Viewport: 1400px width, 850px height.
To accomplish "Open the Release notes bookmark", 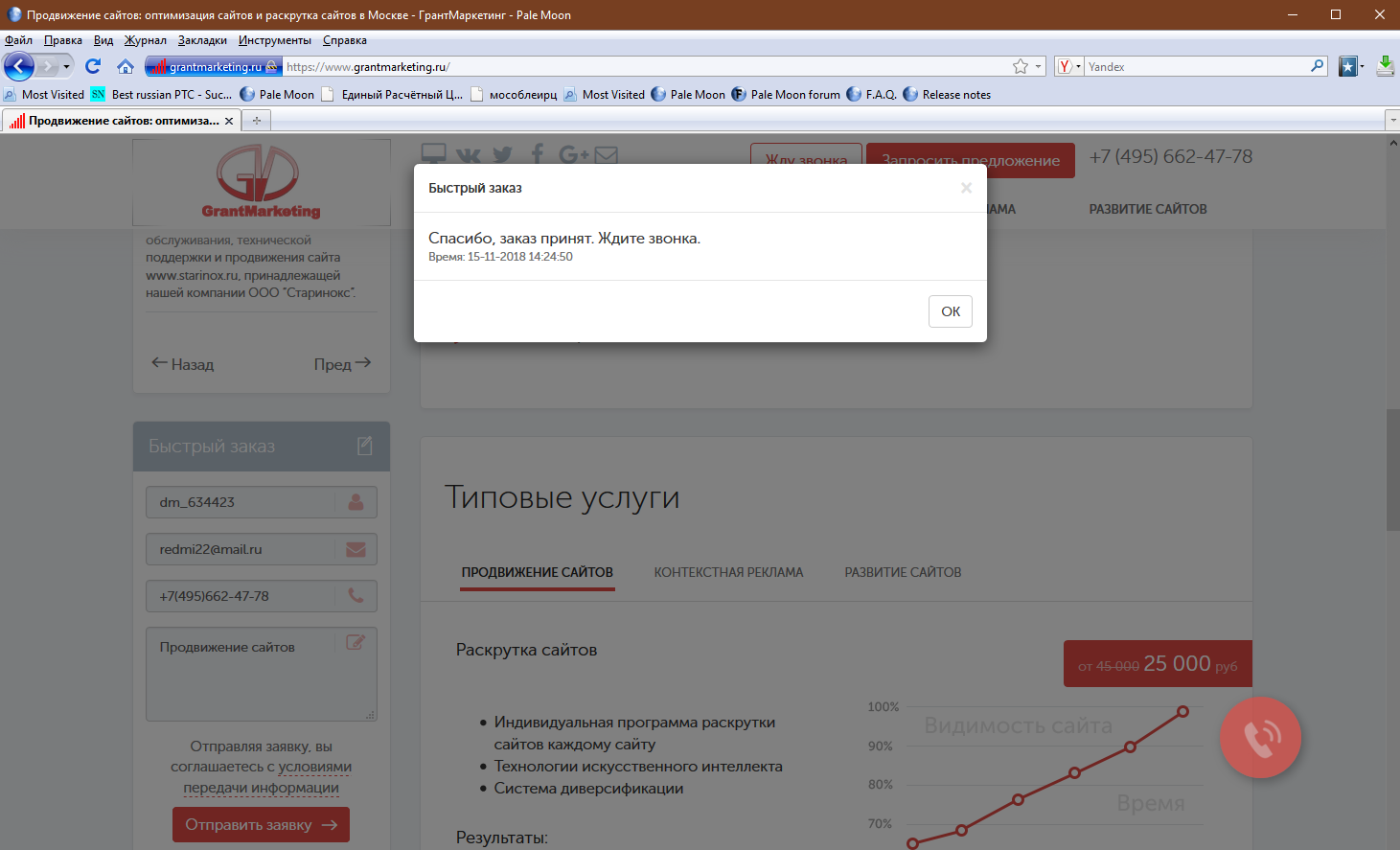I will point(947,94).
